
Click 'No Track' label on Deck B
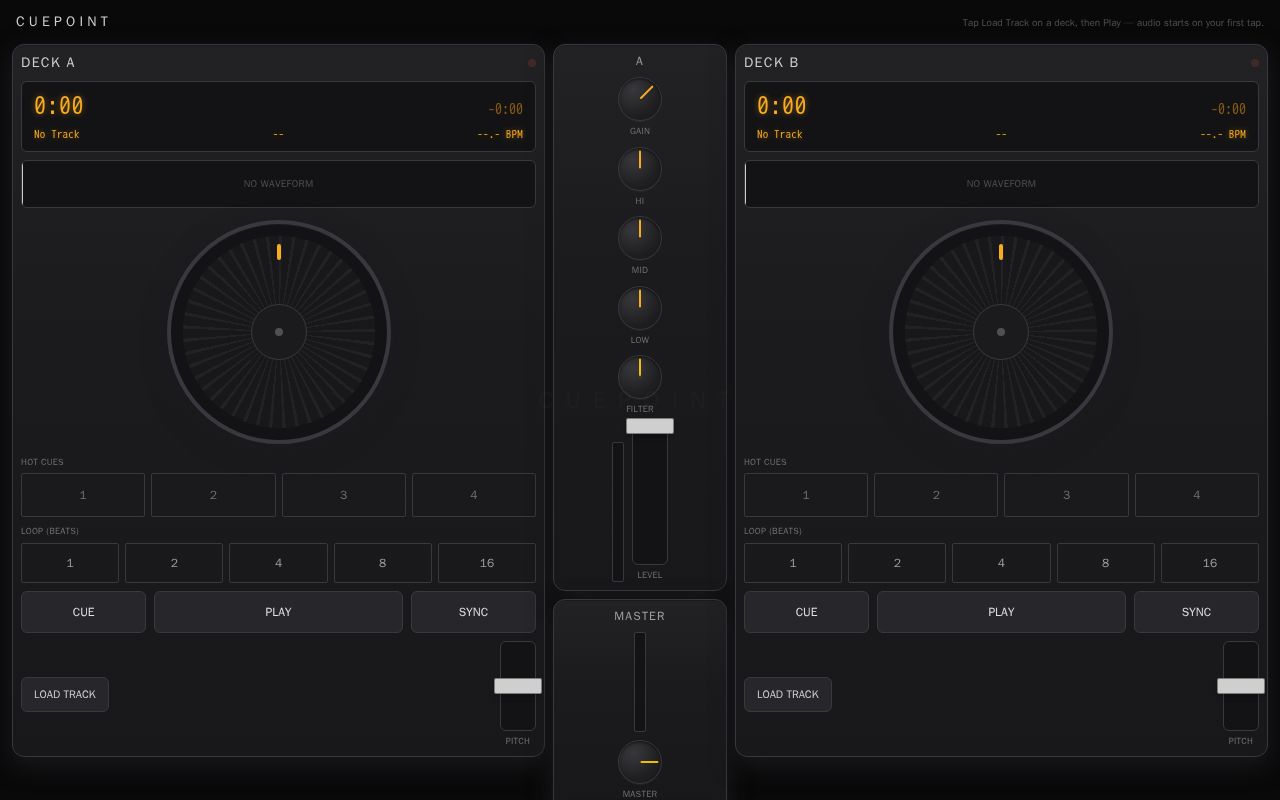(x=780, y=134)
